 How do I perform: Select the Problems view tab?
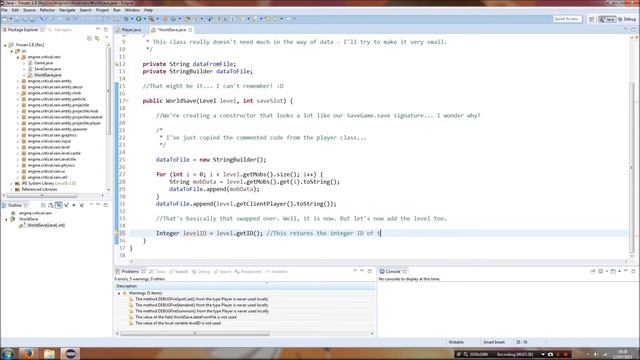(x=130, y=272)
